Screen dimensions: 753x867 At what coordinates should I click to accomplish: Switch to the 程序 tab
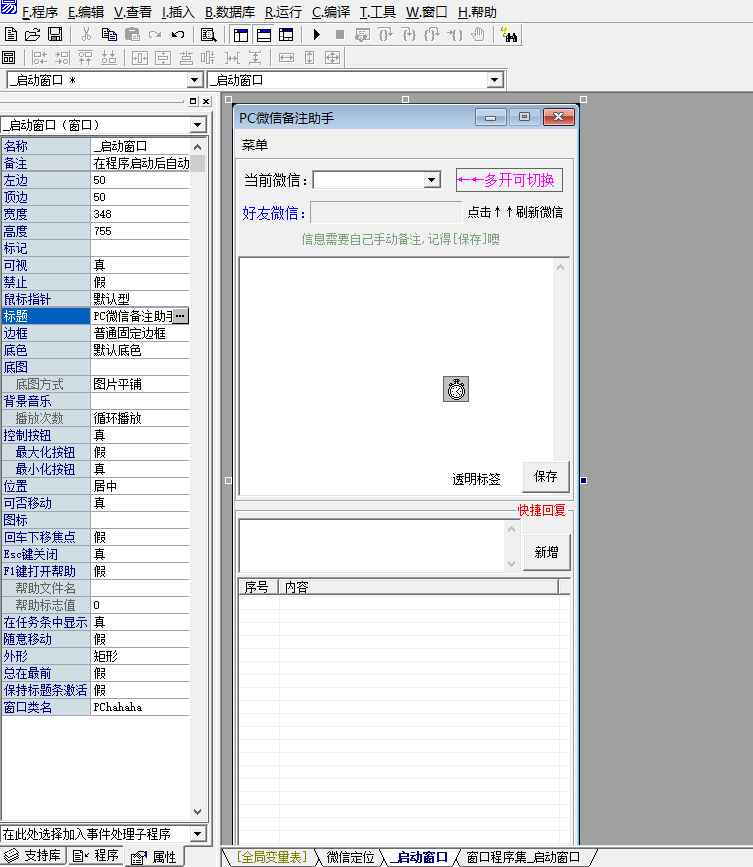[96, 855]
